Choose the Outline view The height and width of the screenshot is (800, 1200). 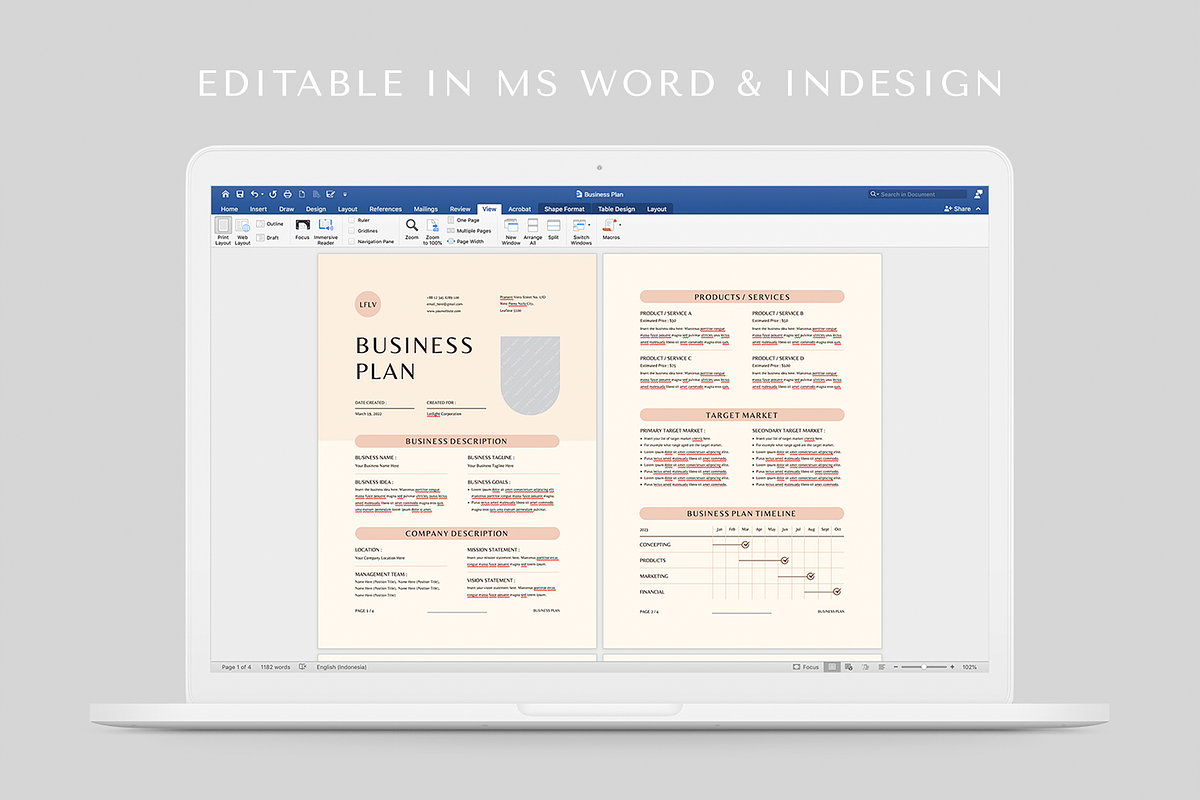tap(270, 224)
